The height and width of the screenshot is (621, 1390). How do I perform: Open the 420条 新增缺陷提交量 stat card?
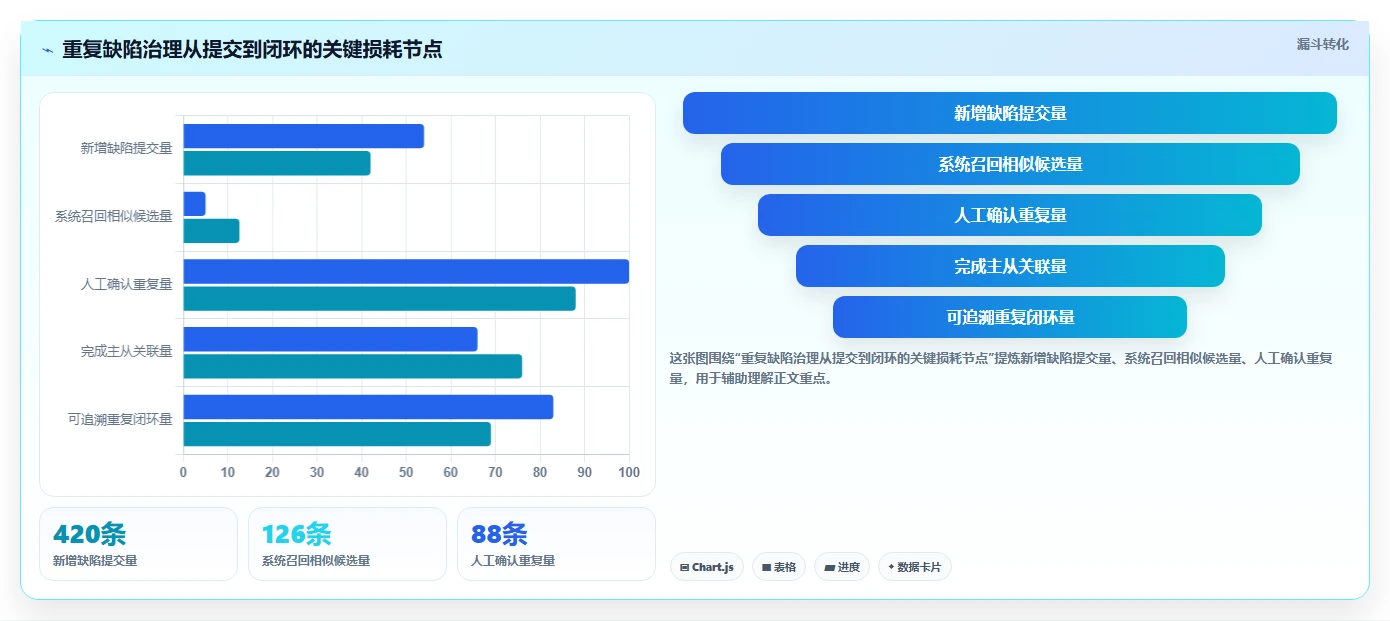pos(138,544)
